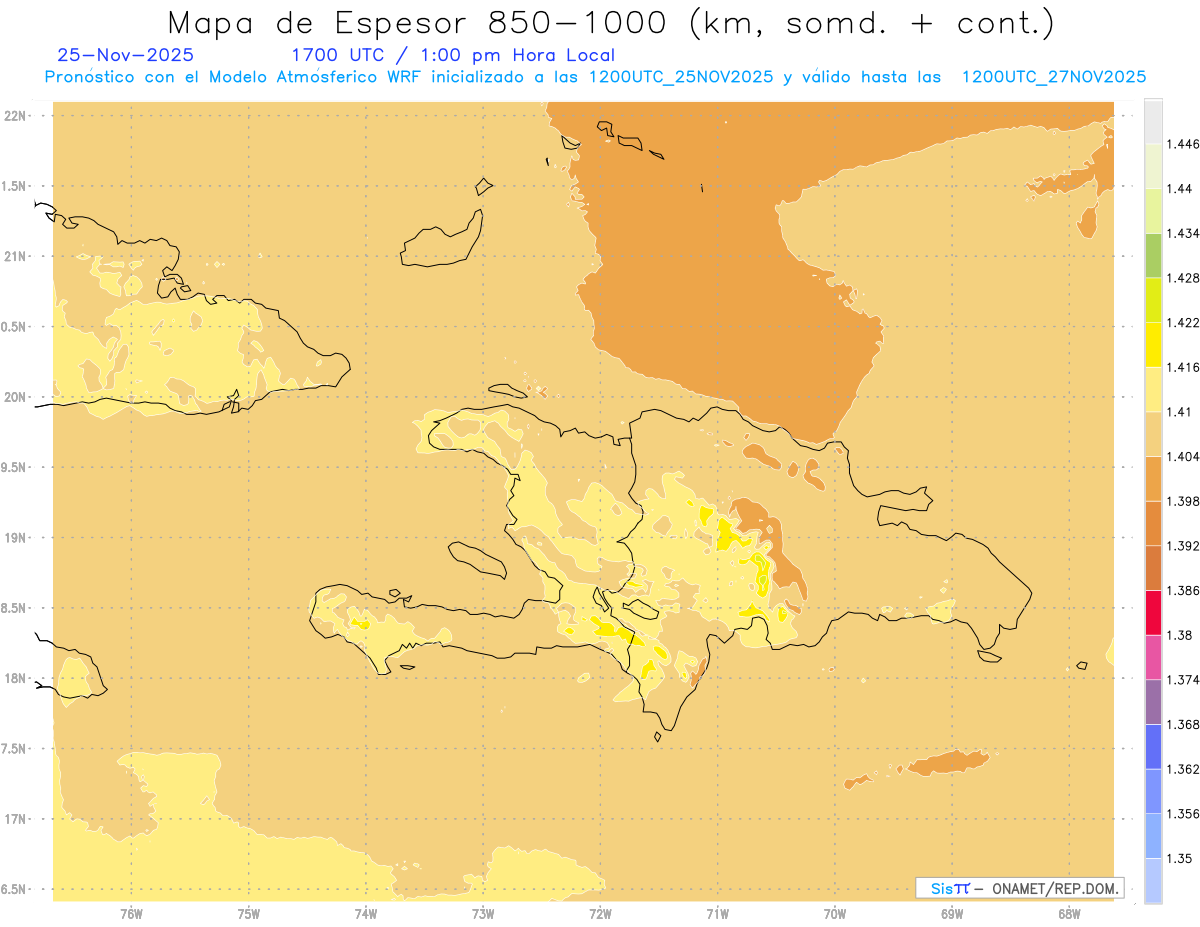
Task: Click legend value '1.404'
Action: [x=1185, y=457]
